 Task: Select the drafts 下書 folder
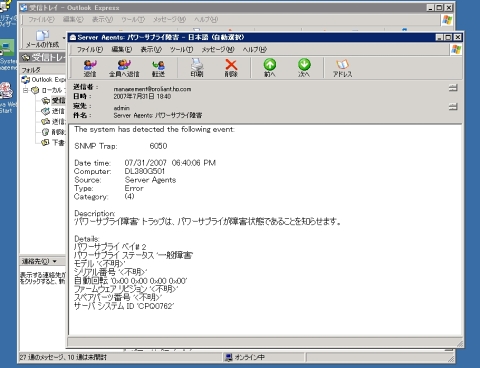coord(46,143)
